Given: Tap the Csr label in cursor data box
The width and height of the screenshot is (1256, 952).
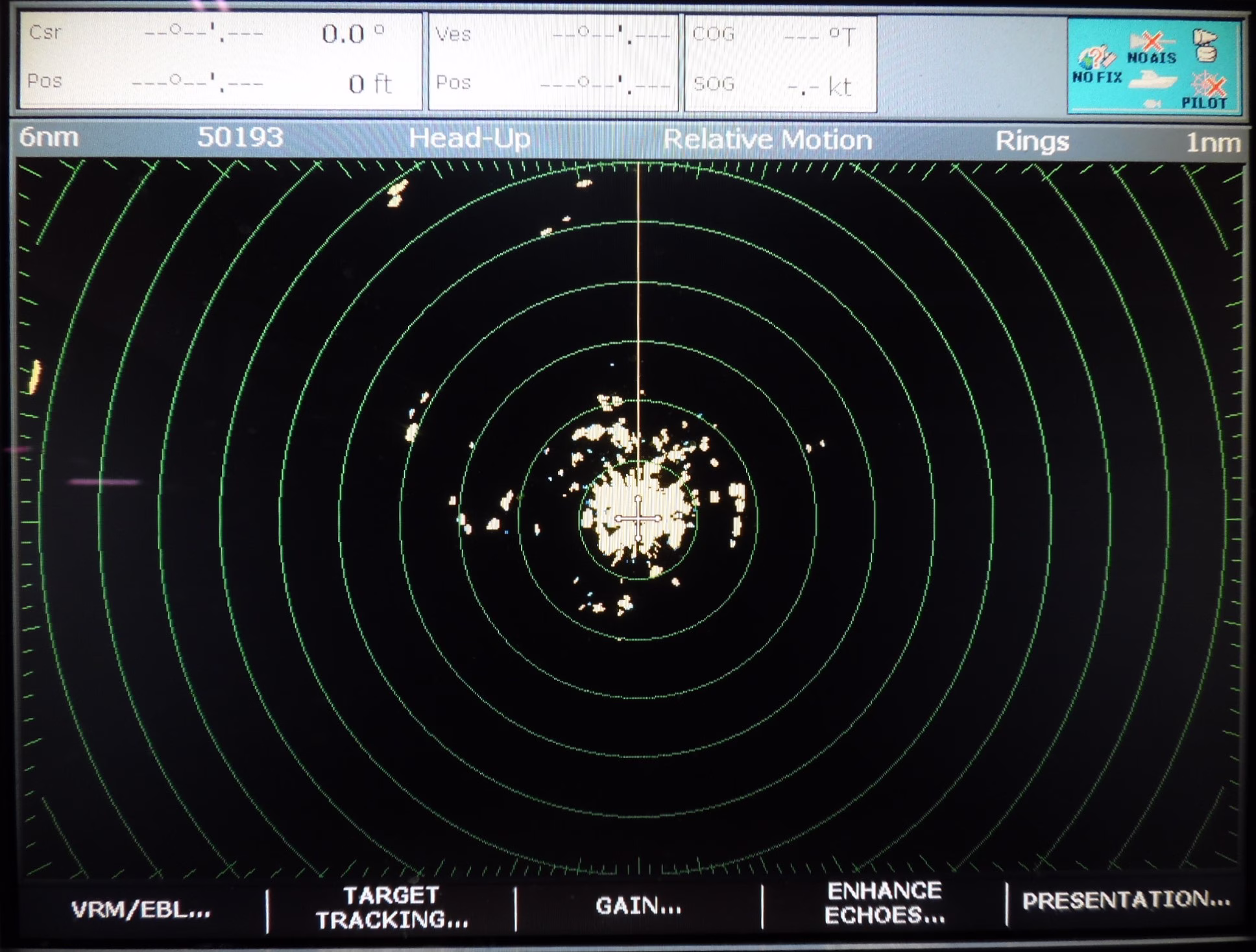Looking at the screenshot, I should (x=45, y=32).
